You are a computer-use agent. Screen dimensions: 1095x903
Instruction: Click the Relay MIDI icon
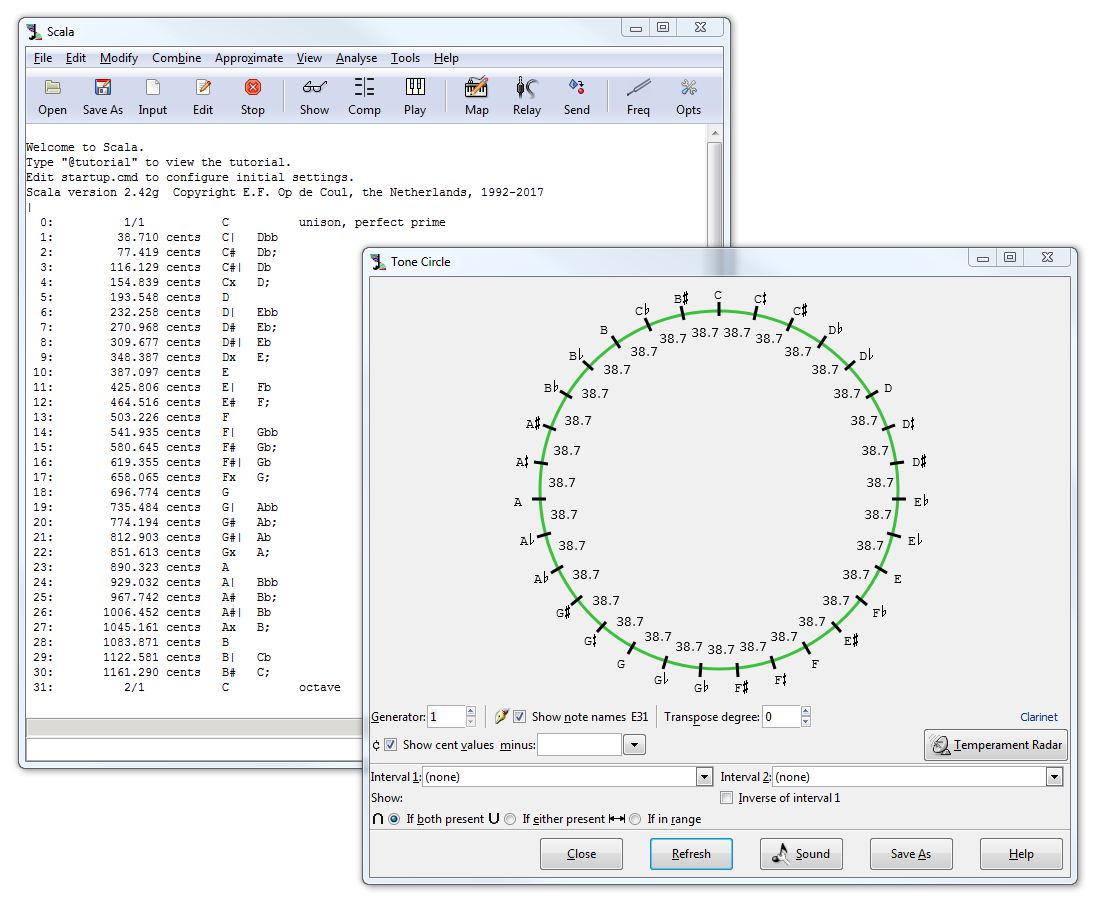tap(526, 89)
